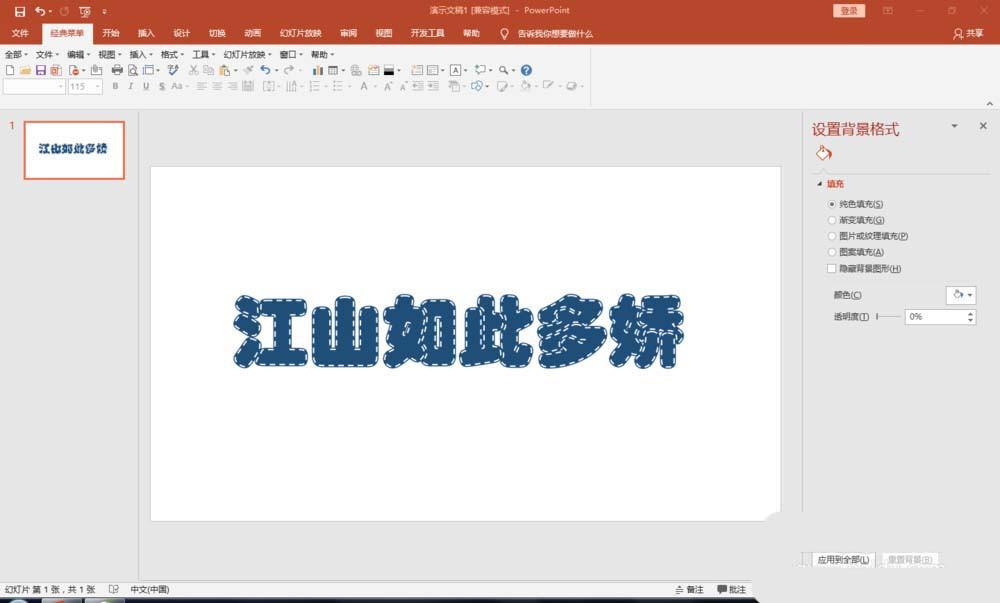Collapse the 填充 section
The image size is (1000, 603).
pos(820,185)
